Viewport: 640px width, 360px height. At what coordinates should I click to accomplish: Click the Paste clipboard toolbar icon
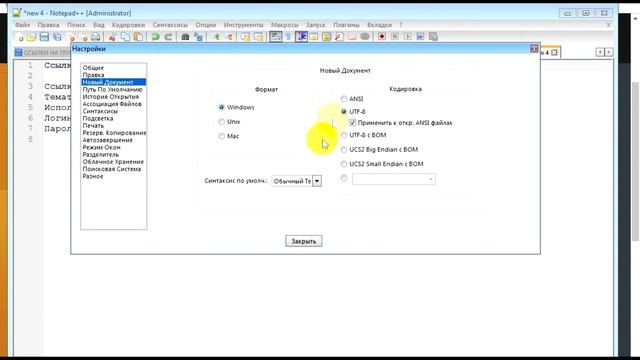[x=138, y=37]
